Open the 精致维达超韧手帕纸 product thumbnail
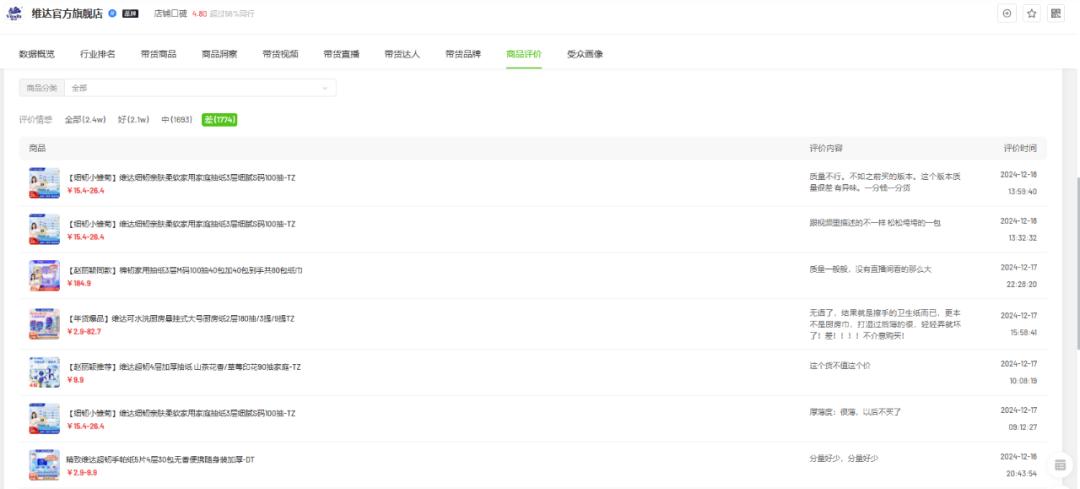The width and height of the screenshot is (1080, 489). (x=44, y=465)
